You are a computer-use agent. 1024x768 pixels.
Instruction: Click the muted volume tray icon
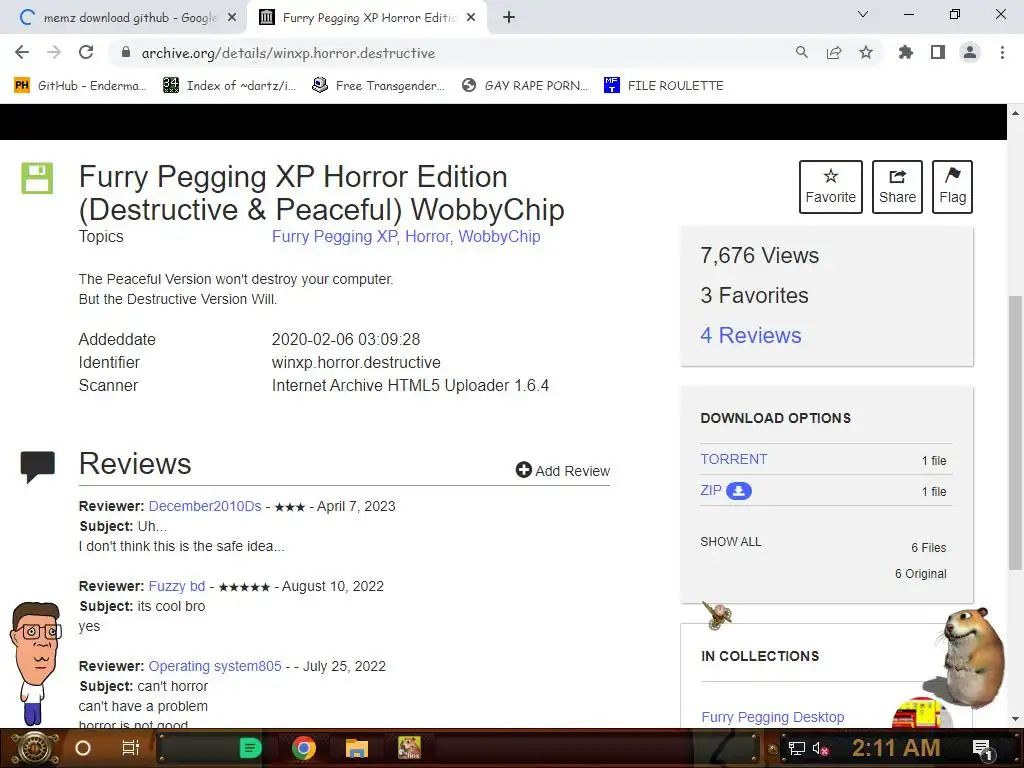click(x=820, y=748)
